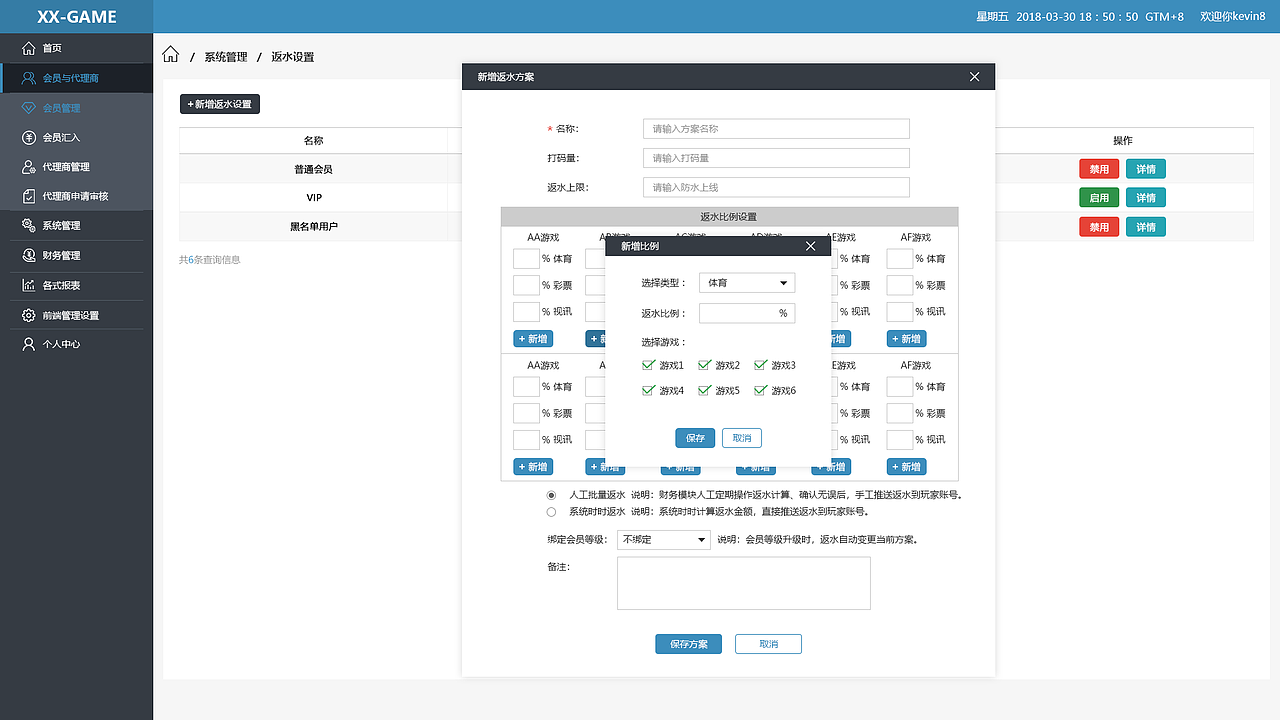Open 详情 for the VIP row
Screen dimensions: 1280x720
[1146, 198]
